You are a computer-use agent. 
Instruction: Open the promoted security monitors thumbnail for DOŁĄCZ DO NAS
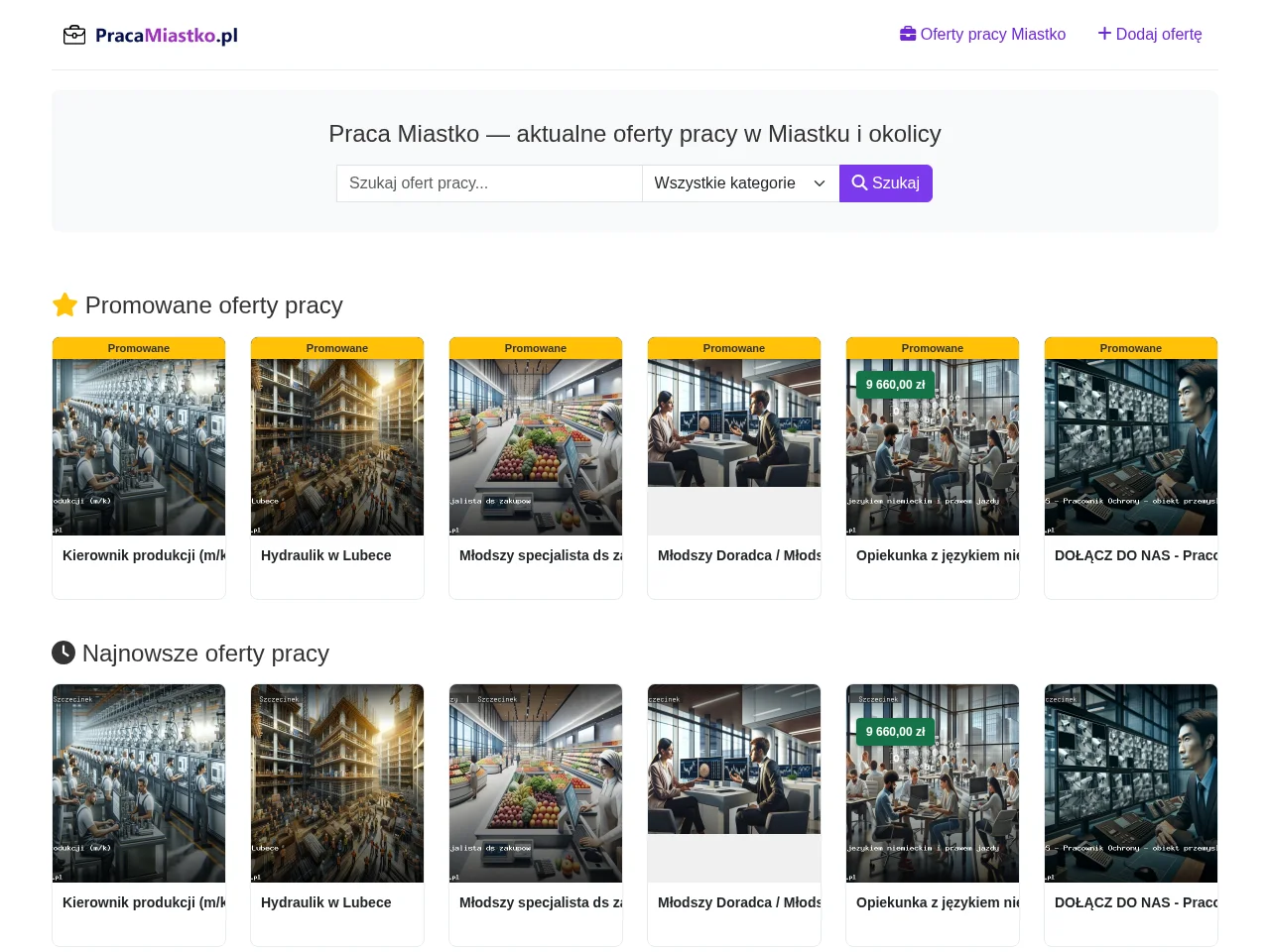pyautogui.click(x=1131, y=447)
